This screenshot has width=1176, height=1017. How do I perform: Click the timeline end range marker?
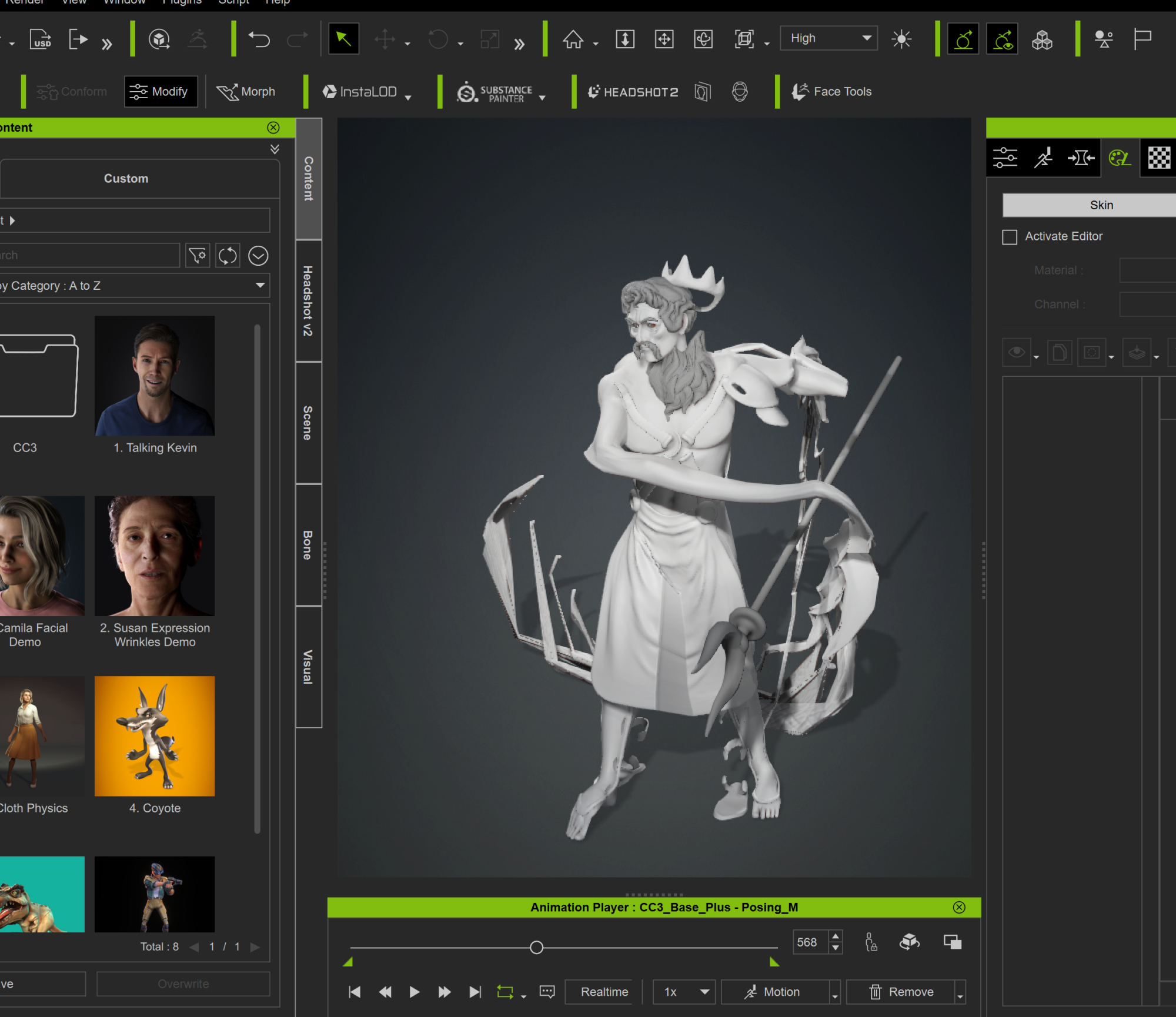[x=774, y=962]
